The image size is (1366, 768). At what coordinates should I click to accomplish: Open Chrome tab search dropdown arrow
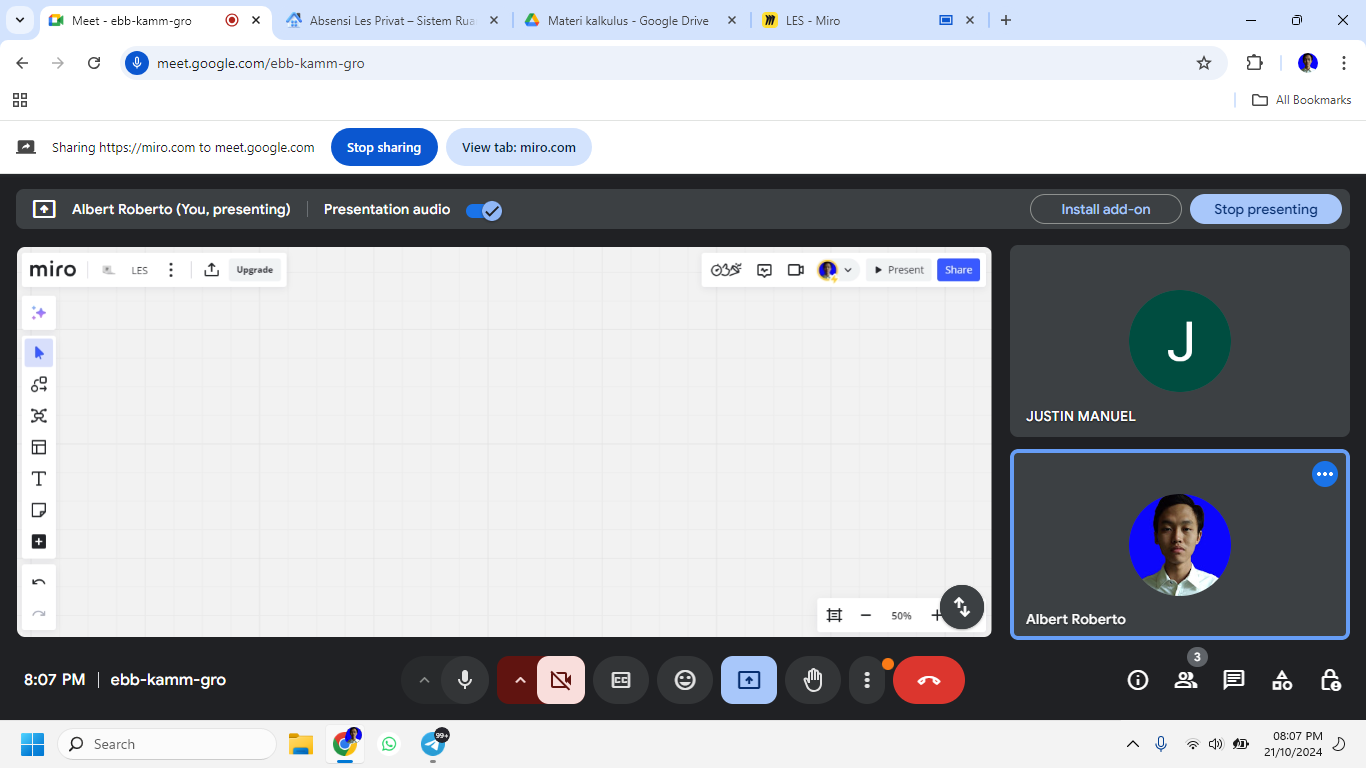[x=20, y=20]
